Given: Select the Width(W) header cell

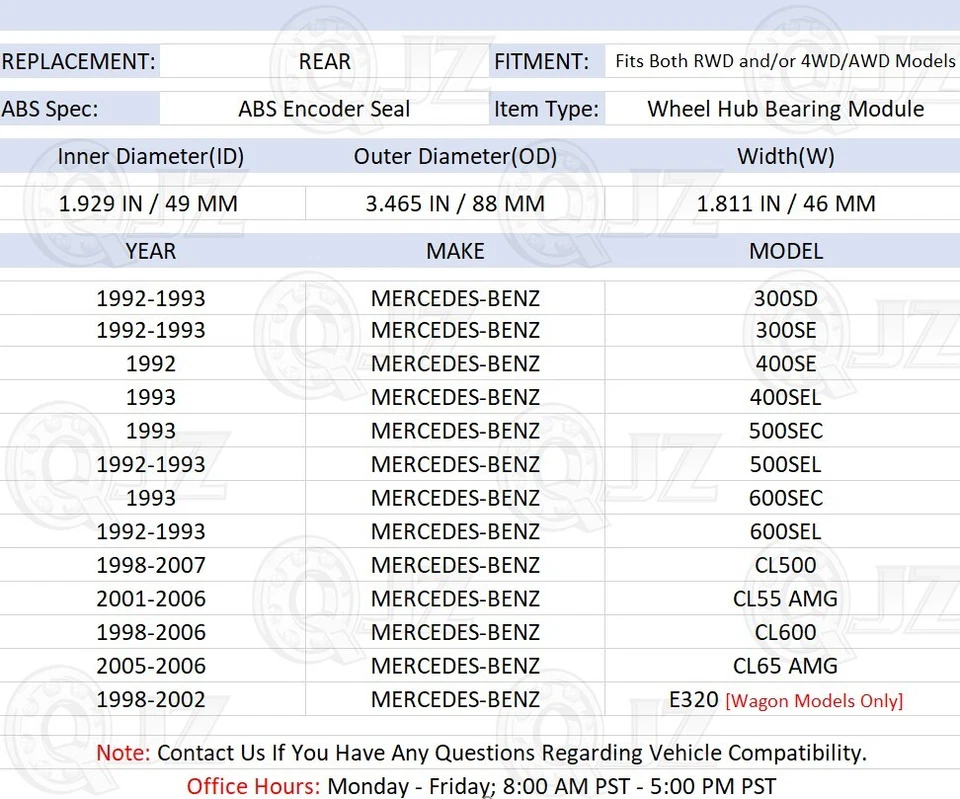Looking at the screenshot, I should [786, 156].
